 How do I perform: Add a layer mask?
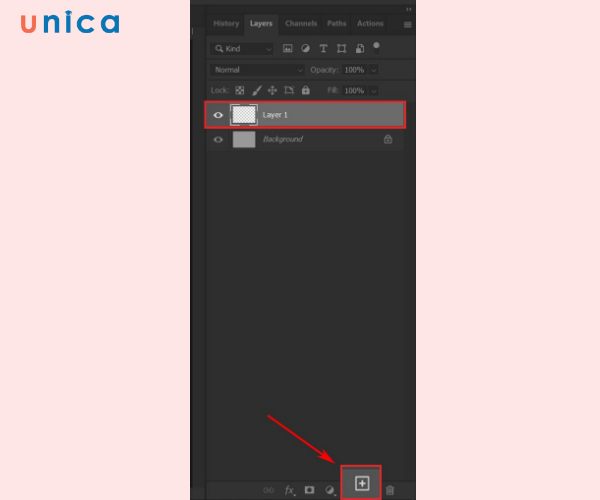[309, 490]
